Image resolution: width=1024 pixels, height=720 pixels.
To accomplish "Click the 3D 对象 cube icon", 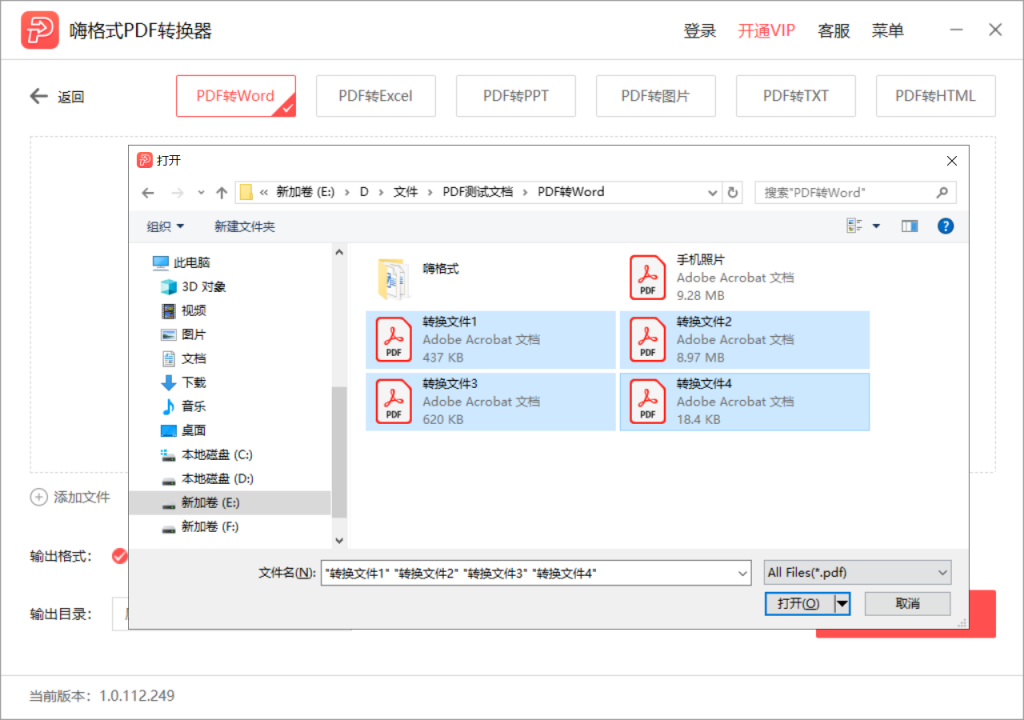I will pyautogui.click(x=168, y=287).
